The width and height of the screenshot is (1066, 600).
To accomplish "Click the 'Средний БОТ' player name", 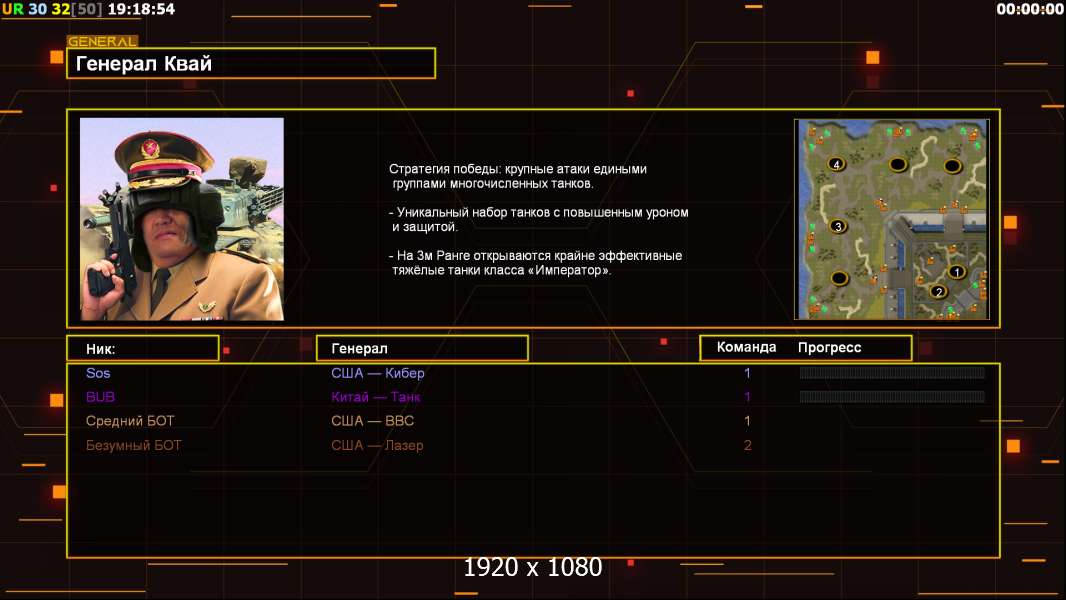I will pyautogui.click(x=130, y=421).
